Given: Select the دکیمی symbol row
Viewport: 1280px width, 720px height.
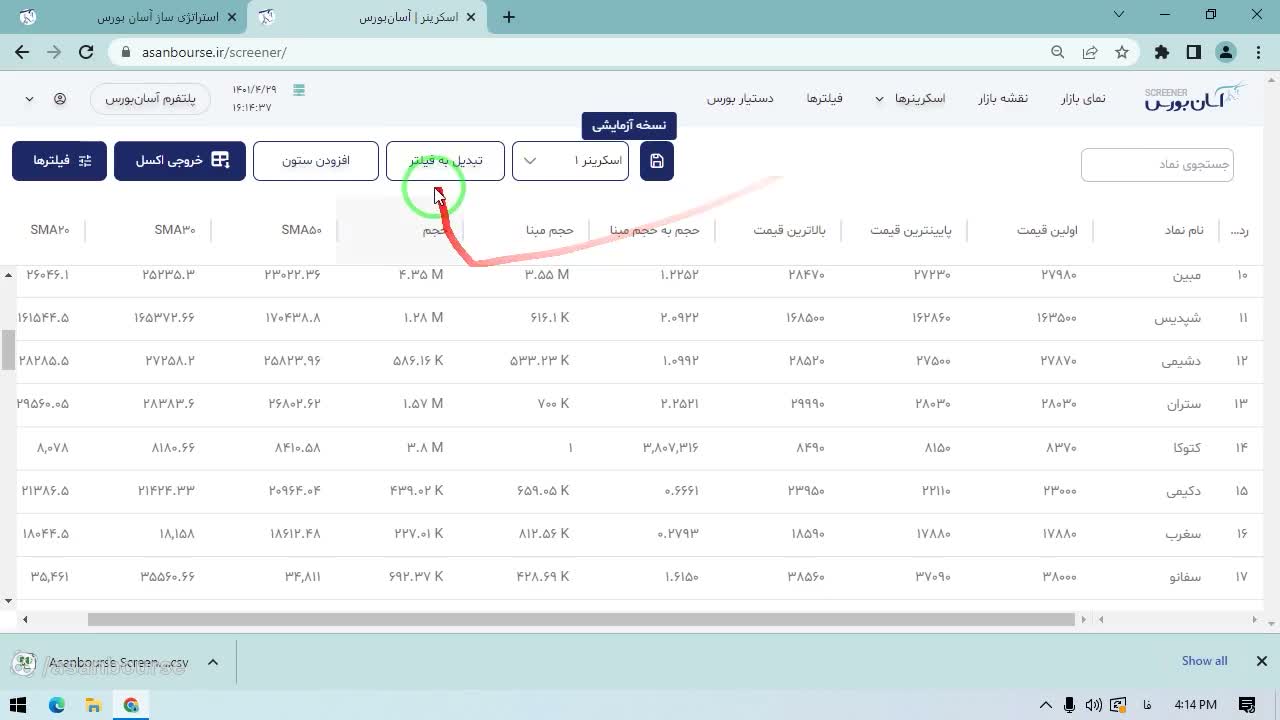Looking at the screenshot, I should (x=640, y=491).
